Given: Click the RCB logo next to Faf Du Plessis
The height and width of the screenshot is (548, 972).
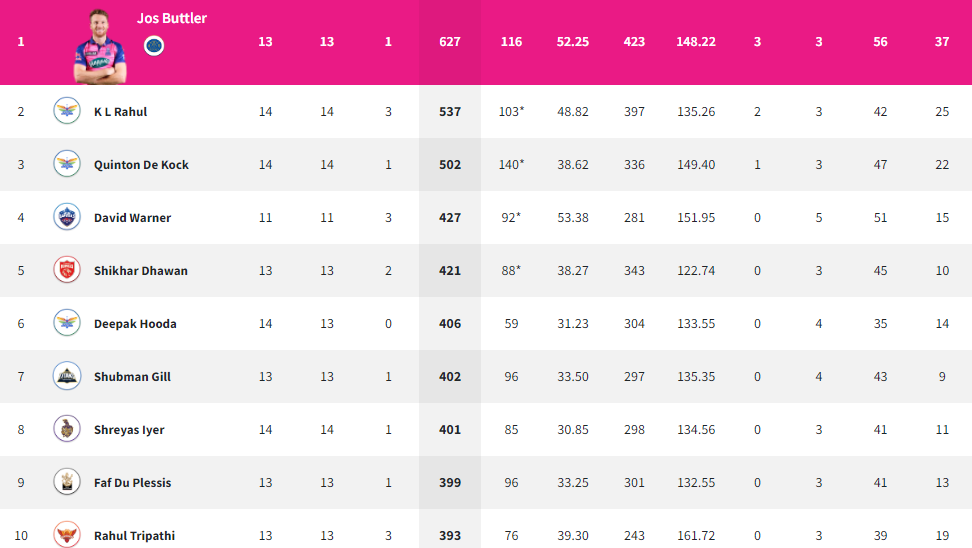Looking at the screenshot, I should pyautogui.click(x=67, y=482).
